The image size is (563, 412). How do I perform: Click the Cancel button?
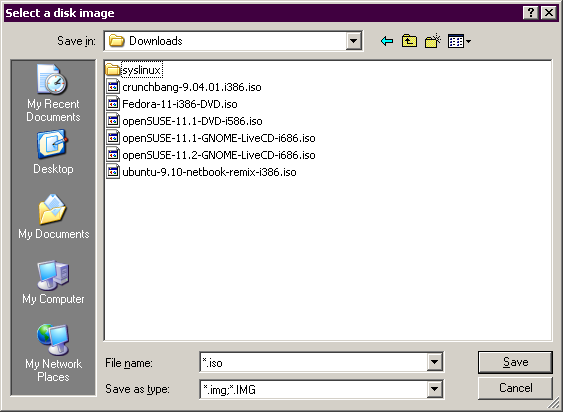click(515, 388)
